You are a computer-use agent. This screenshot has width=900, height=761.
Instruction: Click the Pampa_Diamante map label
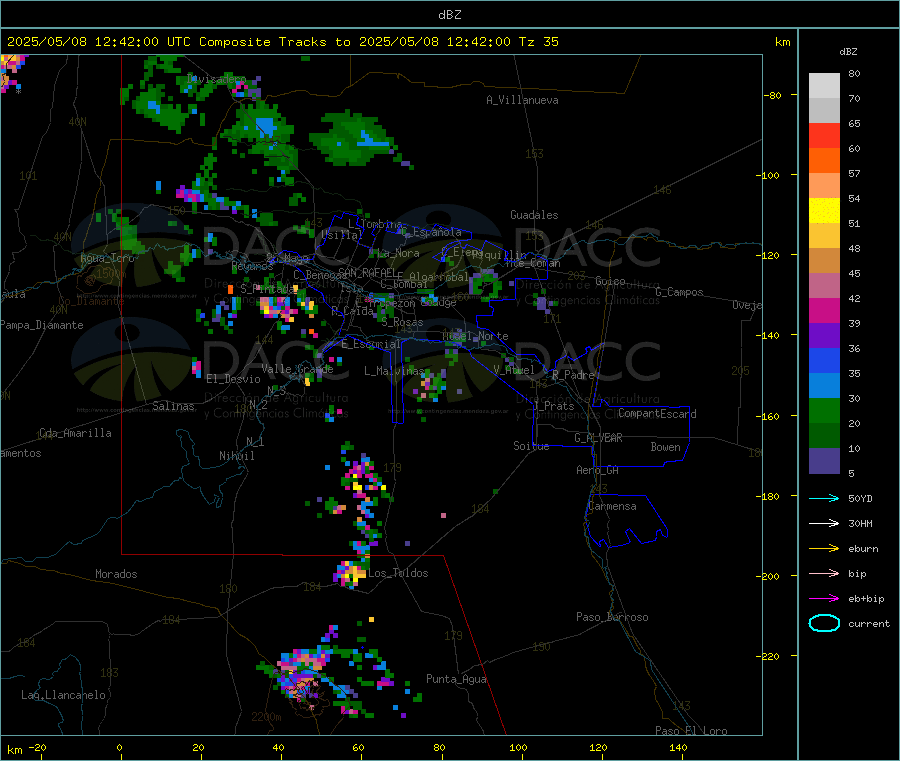(x=41, y=325)
